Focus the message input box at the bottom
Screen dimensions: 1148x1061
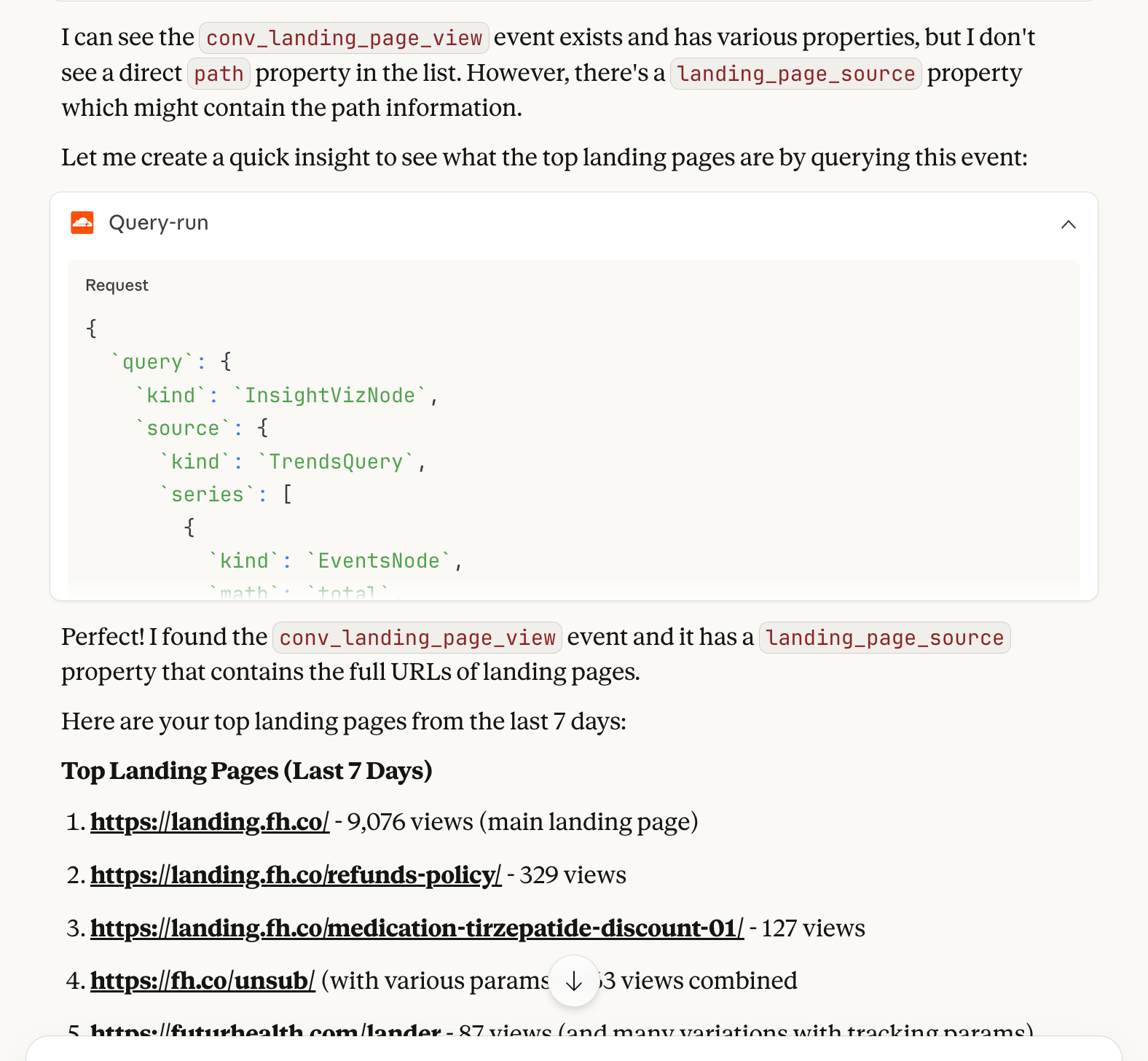(x=574, y=1049)
